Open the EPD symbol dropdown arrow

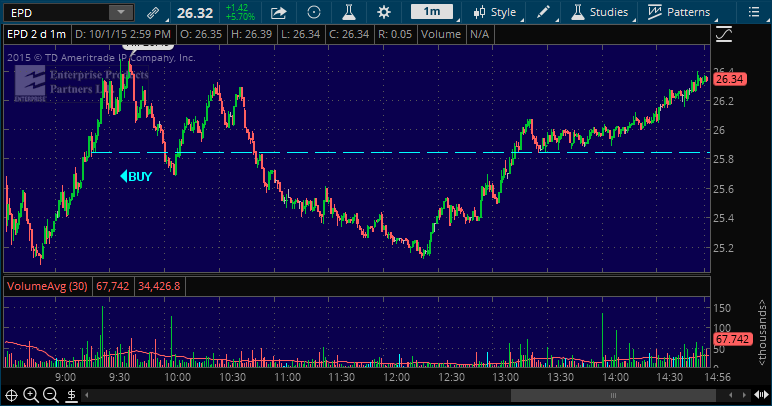click(120, 13)
